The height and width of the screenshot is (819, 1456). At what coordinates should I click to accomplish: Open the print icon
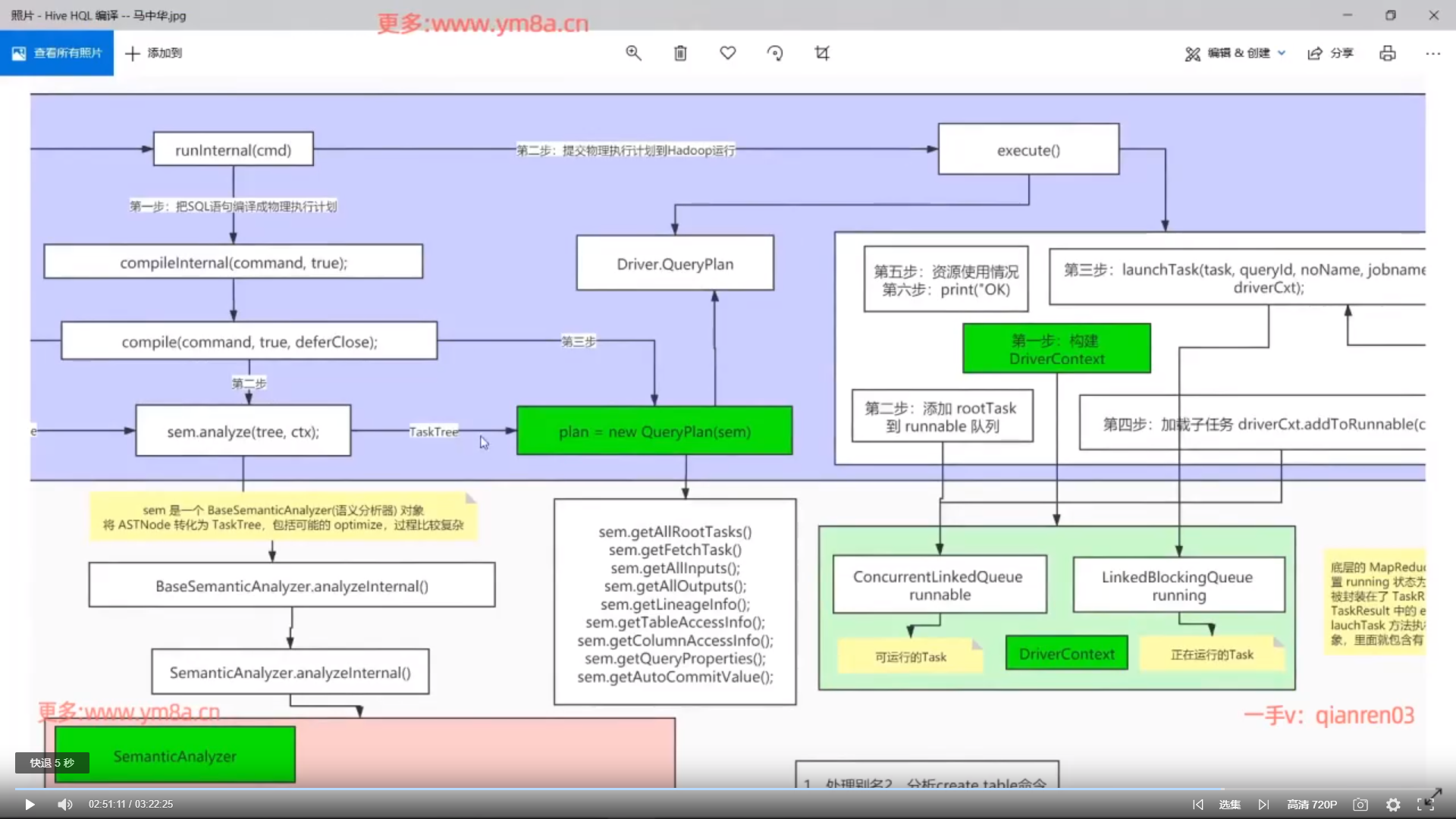[1387, 53]
